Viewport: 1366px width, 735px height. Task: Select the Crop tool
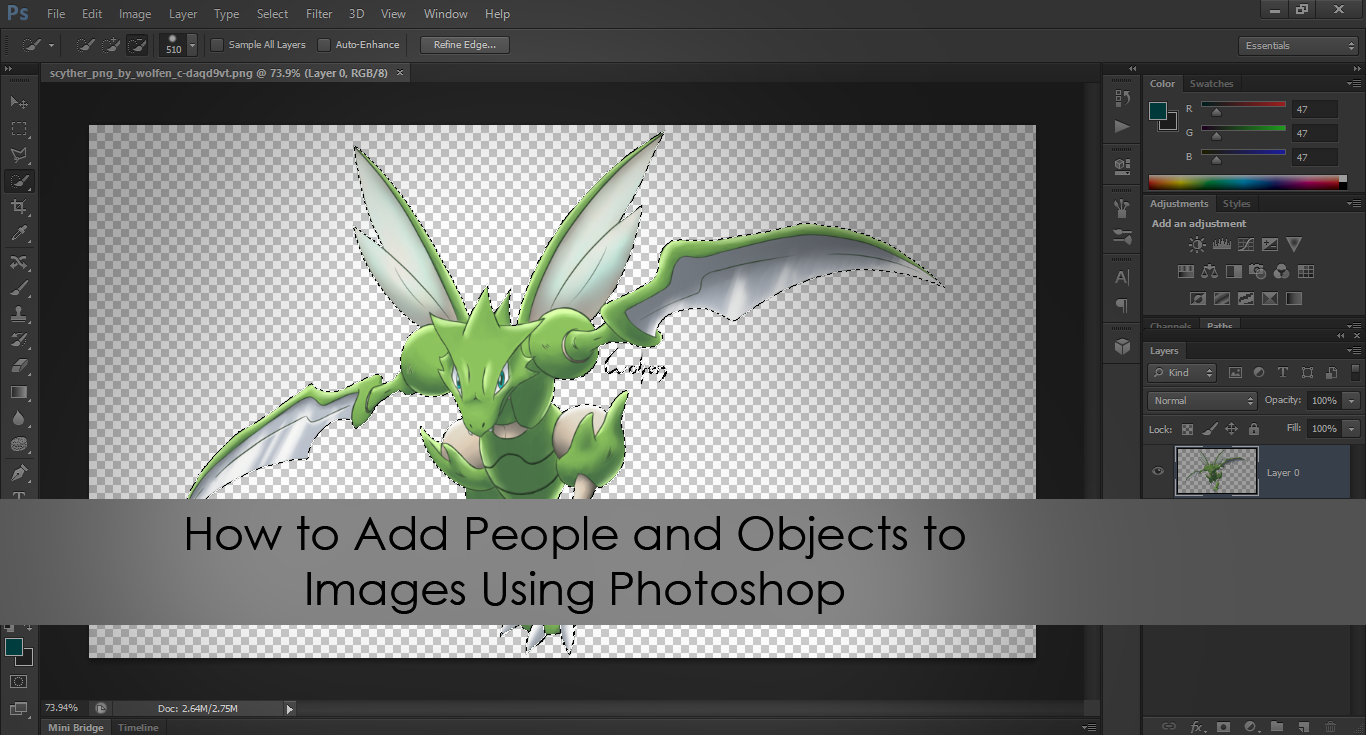(19, 207)
